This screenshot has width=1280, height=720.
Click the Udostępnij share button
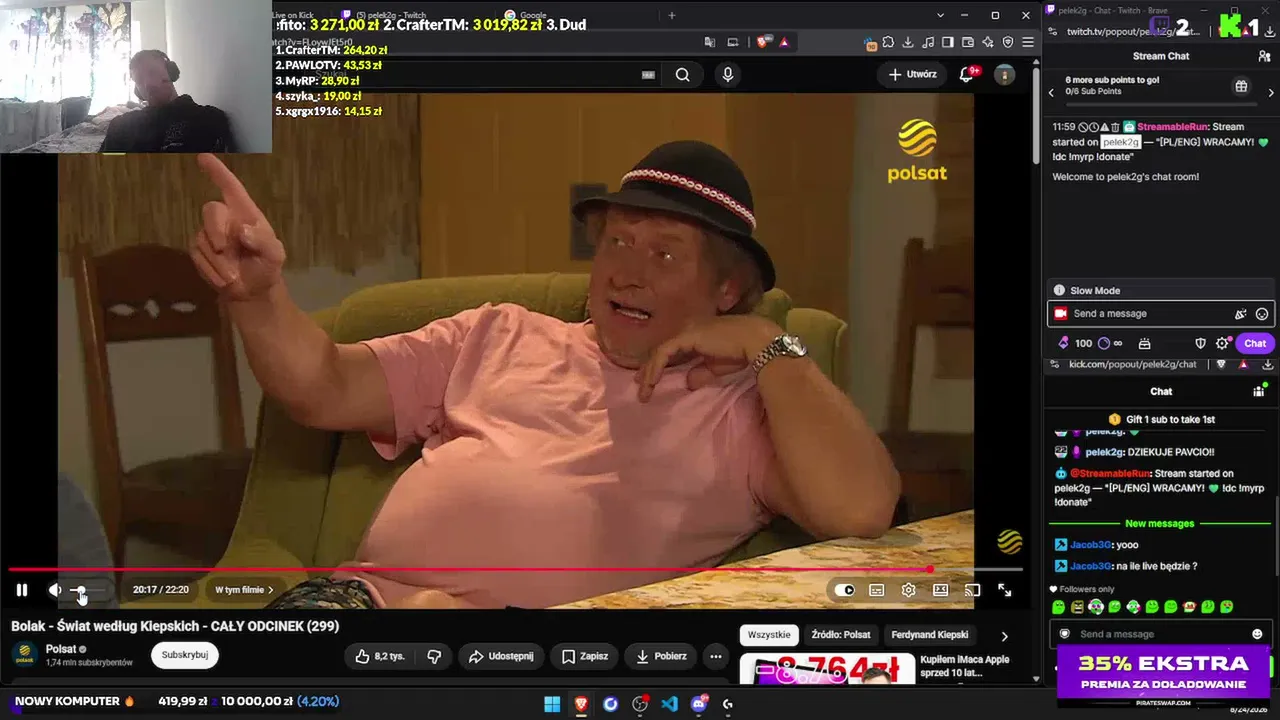click(501, 656)
